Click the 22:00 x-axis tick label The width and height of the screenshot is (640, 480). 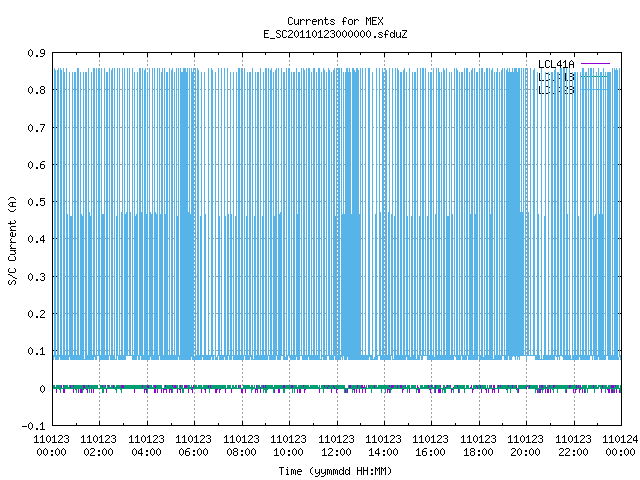[573, 452]
